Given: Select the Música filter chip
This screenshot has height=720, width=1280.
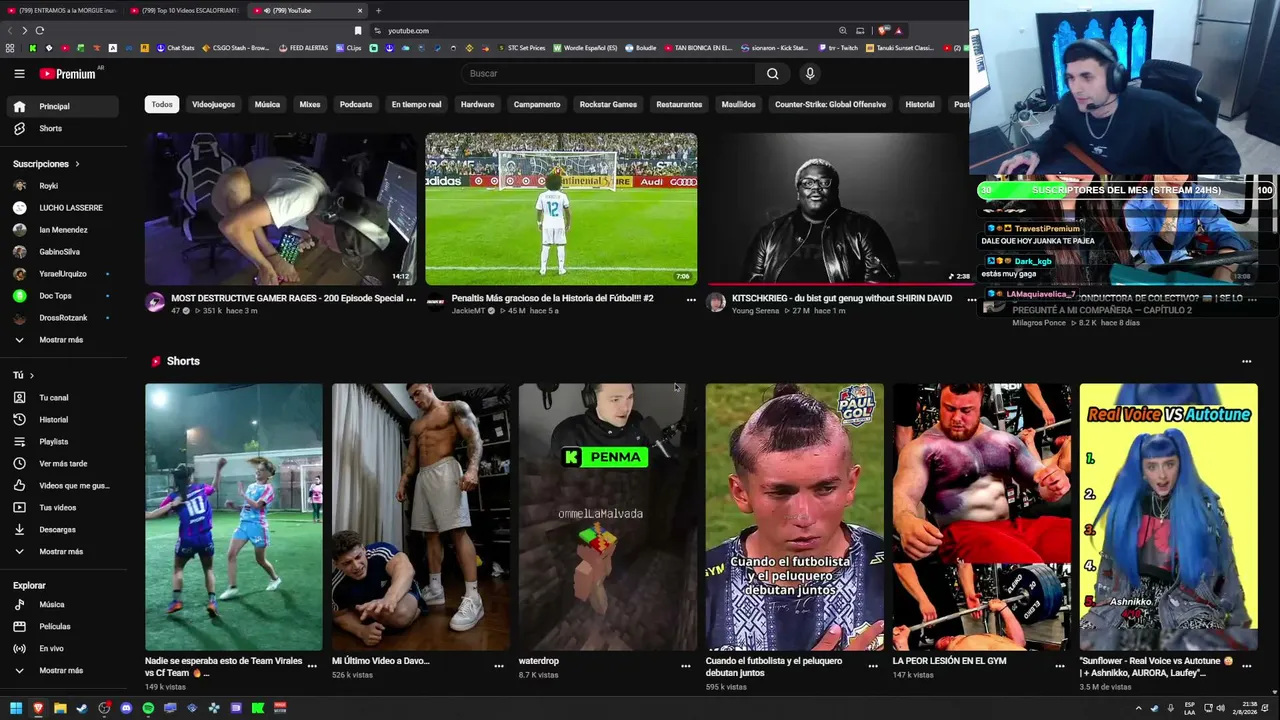Looking at the screenshot, I should point(267,104).
